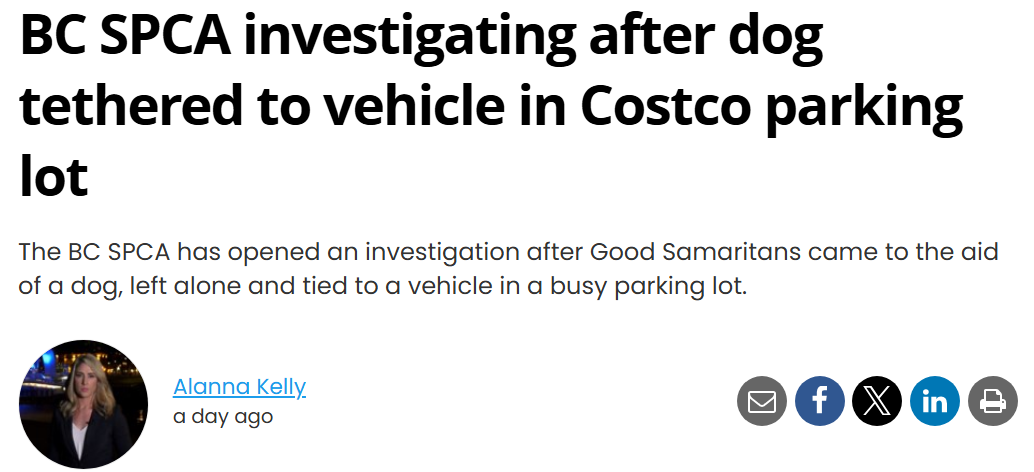
Task: Click the article summary paragraph
Action: (x=508, y=269)
